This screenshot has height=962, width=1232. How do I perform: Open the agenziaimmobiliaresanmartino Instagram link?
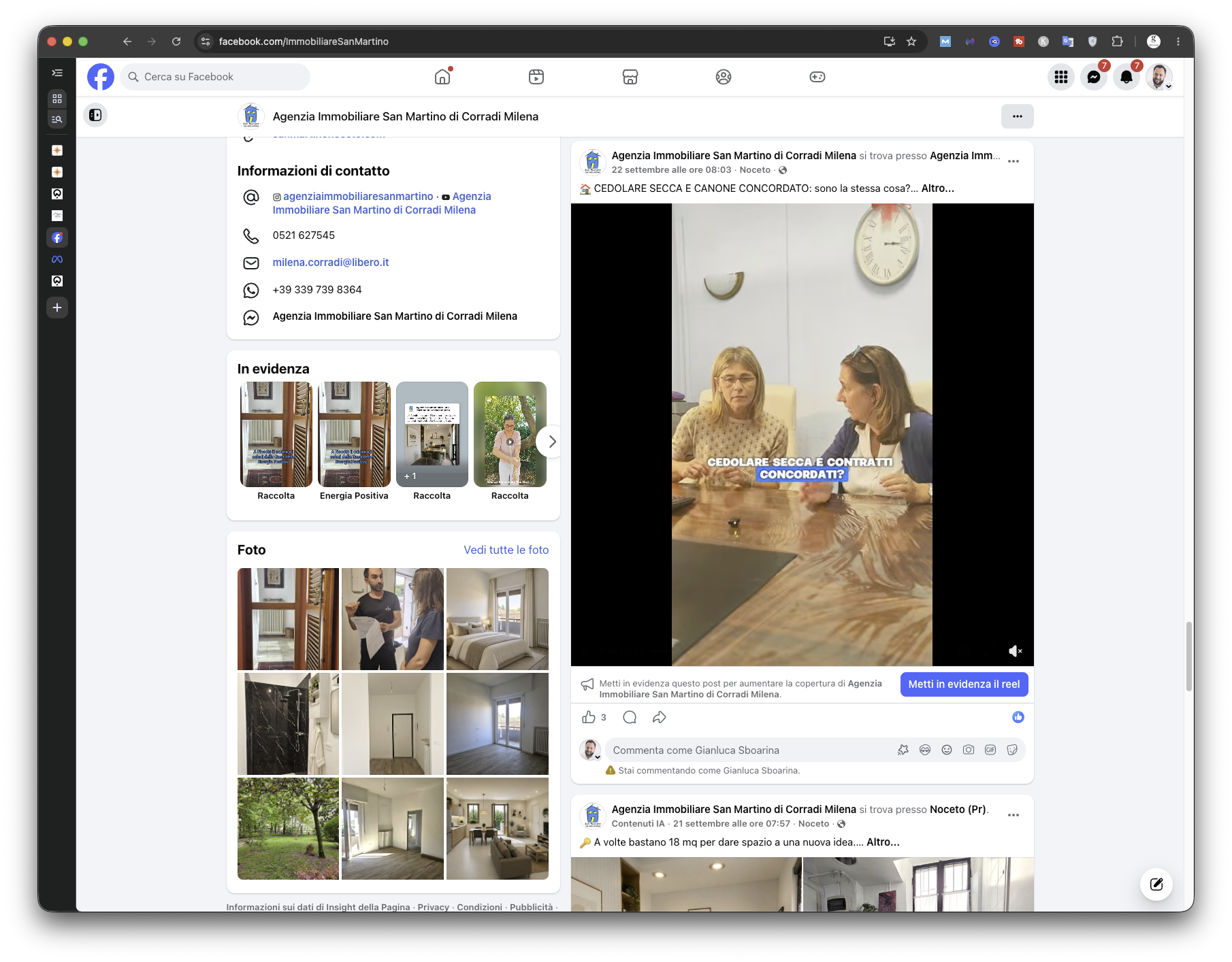coord(358,197)
